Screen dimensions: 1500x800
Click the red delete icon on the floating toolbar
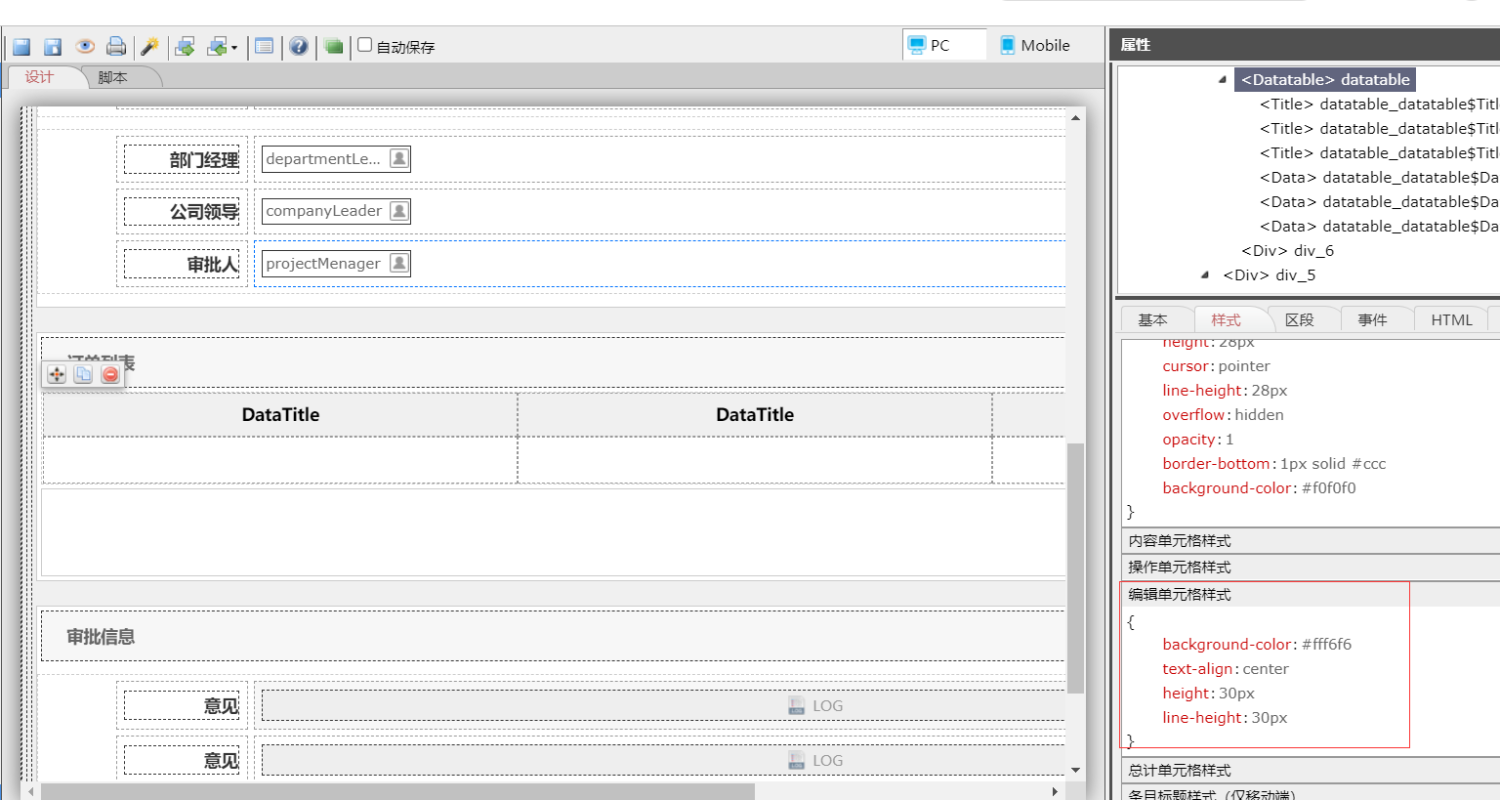pos(110,374)
